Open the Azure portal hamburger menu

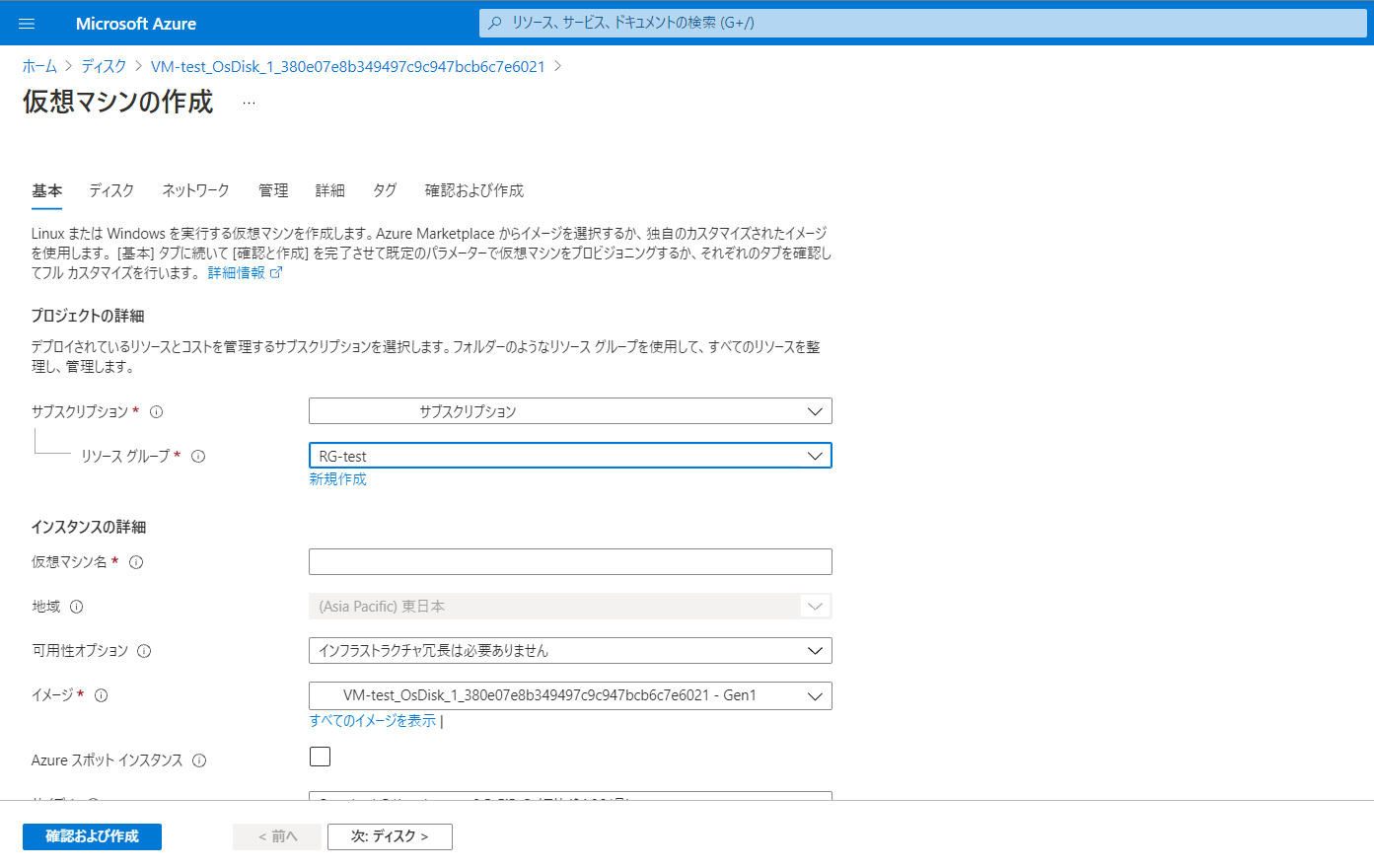(x=27, y=22)
